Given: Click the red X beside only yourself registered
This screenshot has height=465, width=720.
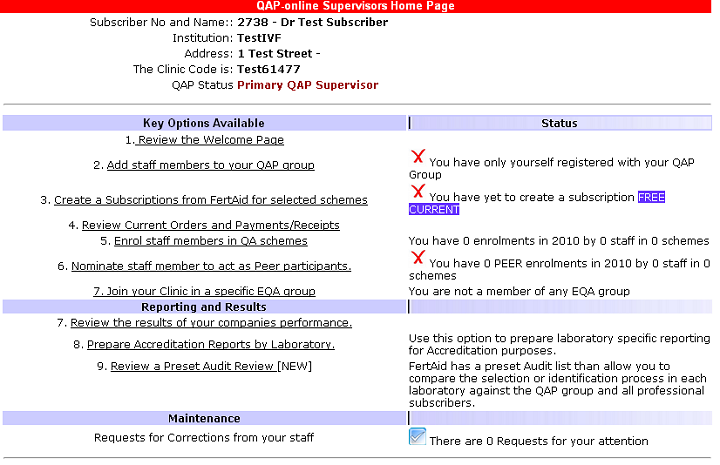Looking at the screenshot, I should tap(418, 157).
